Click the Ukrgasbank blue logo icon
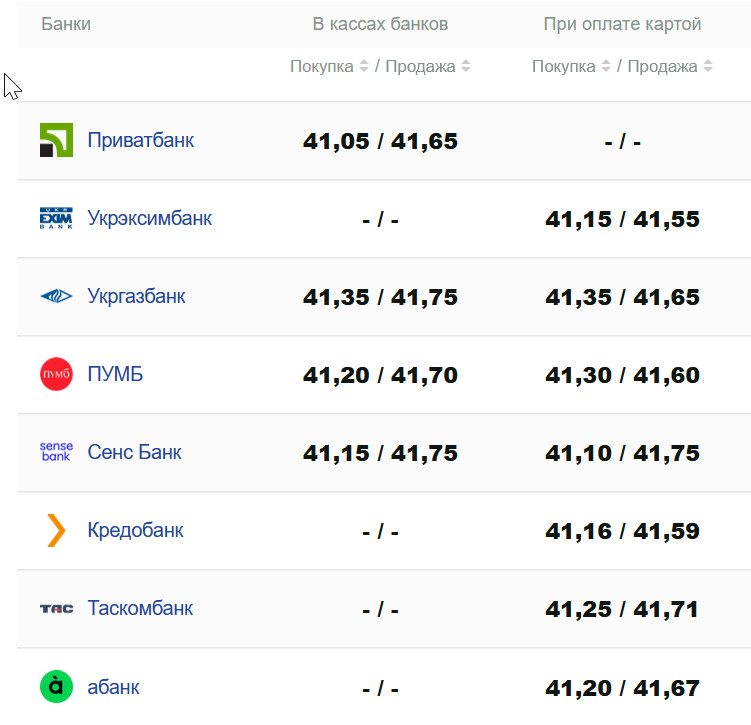751x725 pixels. tap(56, 296)
